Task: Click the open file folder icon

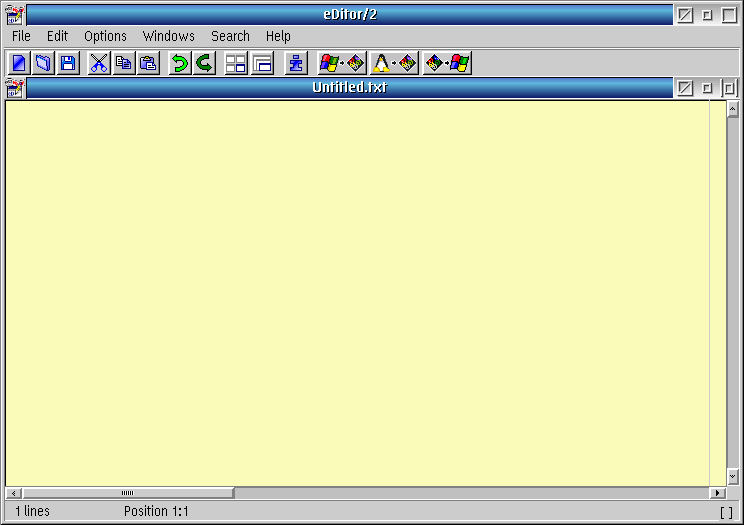Action: pos(43,63)
